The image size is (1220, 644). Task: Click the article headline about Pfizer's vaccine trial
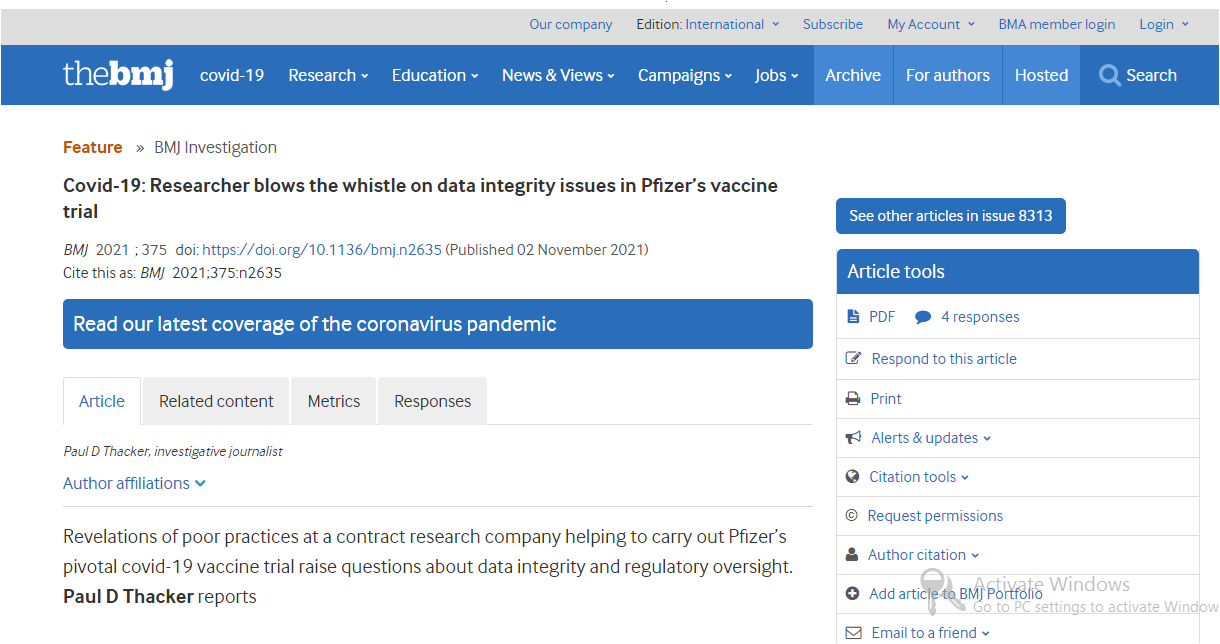(420, 198)
